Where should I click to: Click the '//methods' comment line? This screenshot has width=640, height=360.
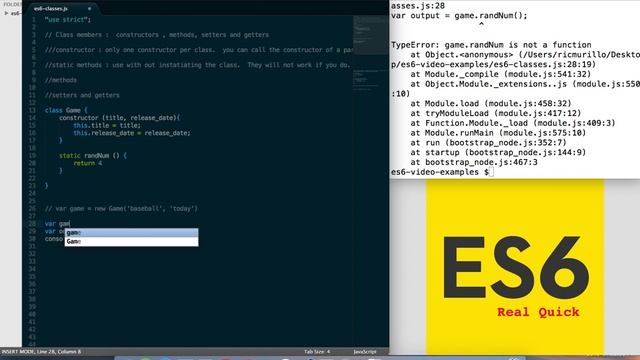click(60, 80)
